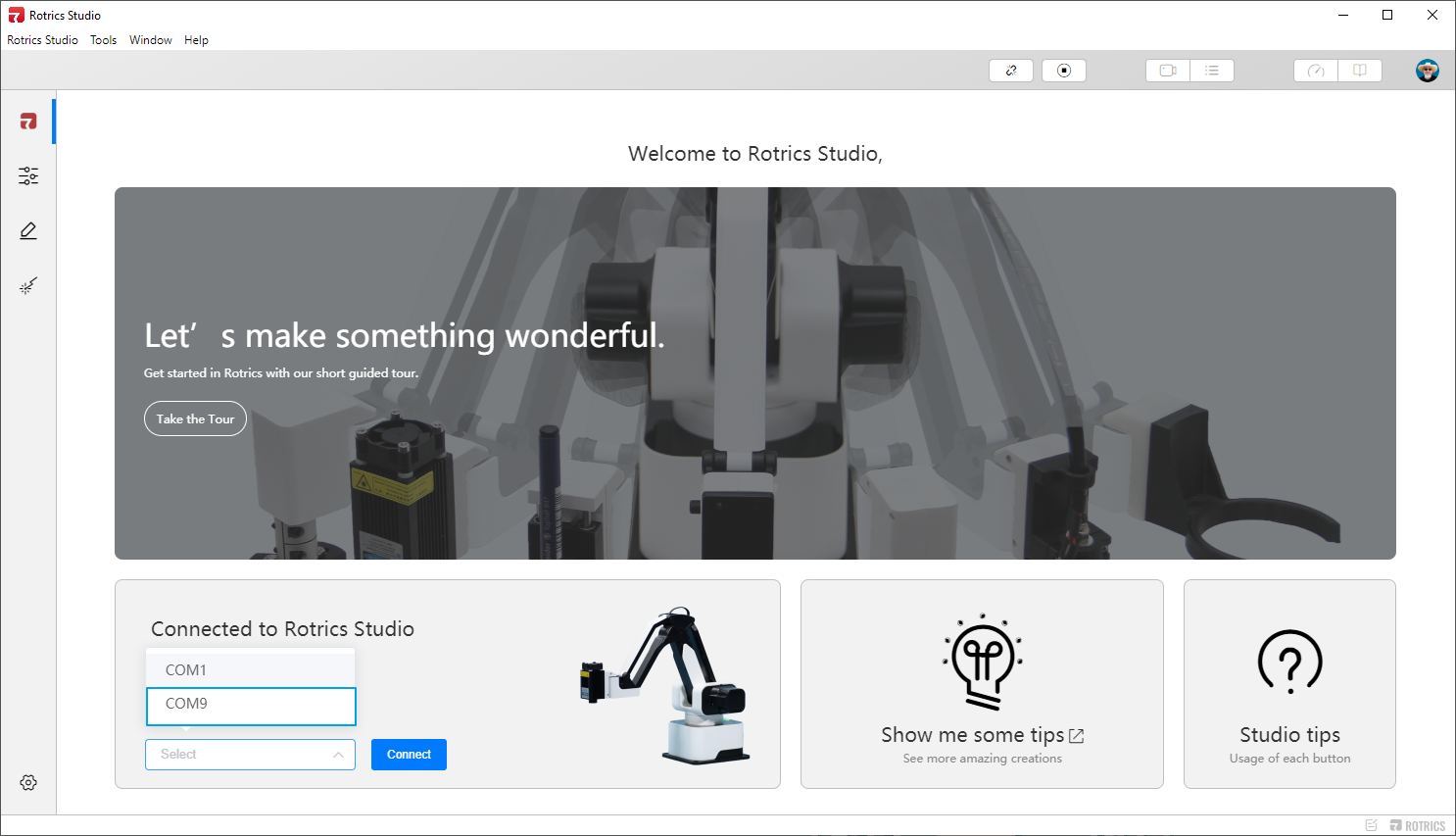
Task: Click the 'Connected to Rotrics Studio' label
Action: click(x=282, y=629)
